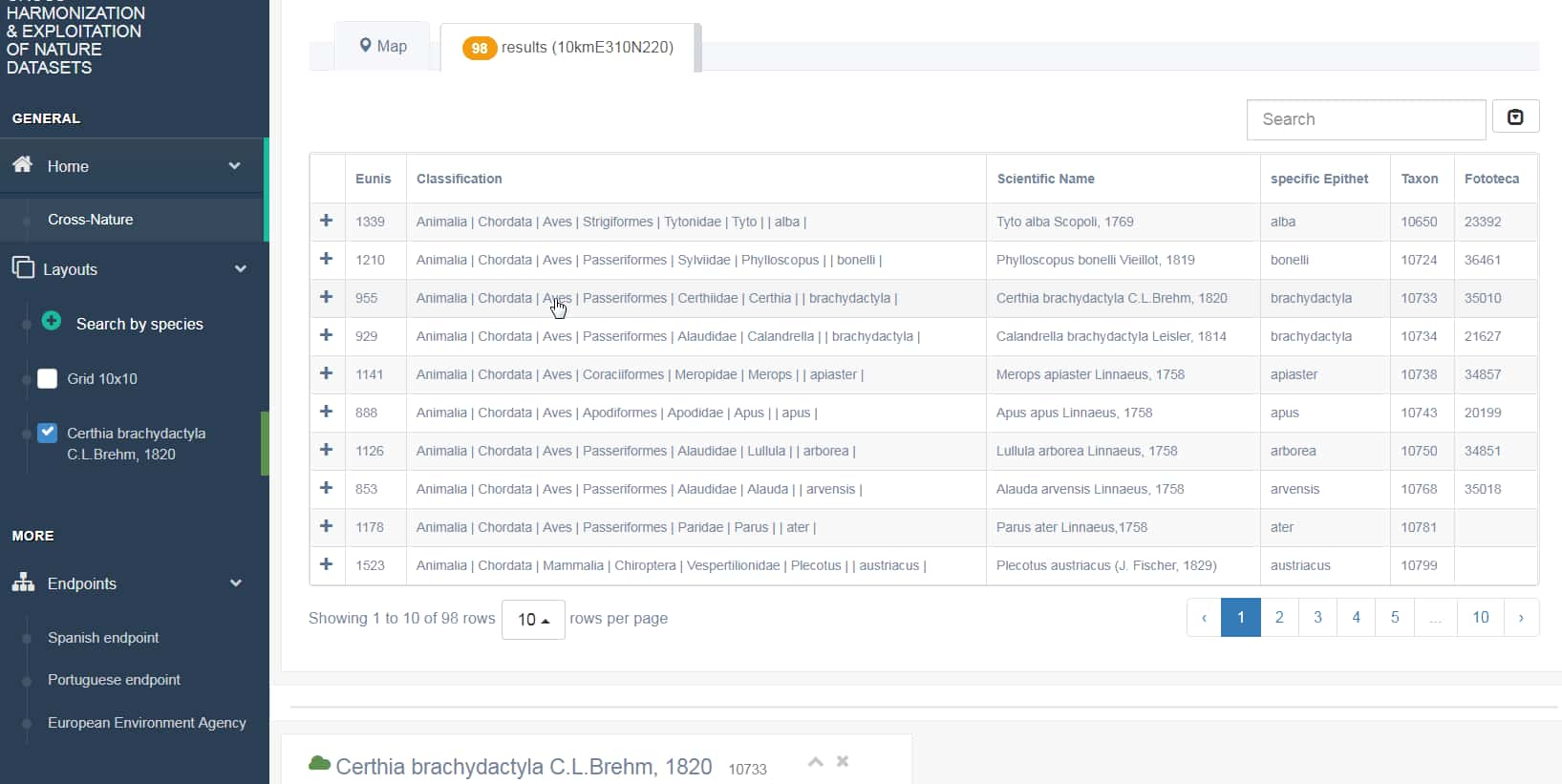Collapse the Endpoints menu chevron
Viewport: 1562px width, 784px height.
coord(235,583)
